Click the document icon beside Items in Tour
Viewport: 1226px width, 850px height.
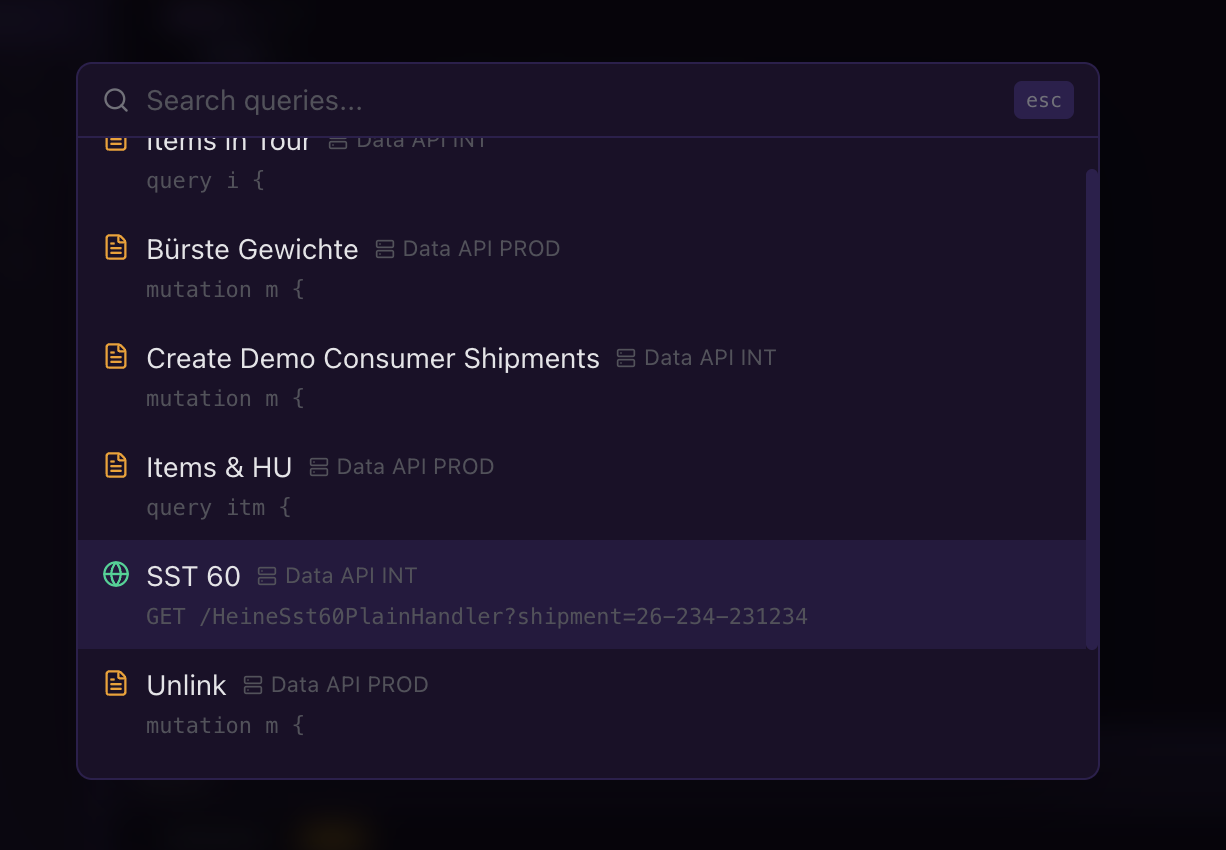coord(117,140)
